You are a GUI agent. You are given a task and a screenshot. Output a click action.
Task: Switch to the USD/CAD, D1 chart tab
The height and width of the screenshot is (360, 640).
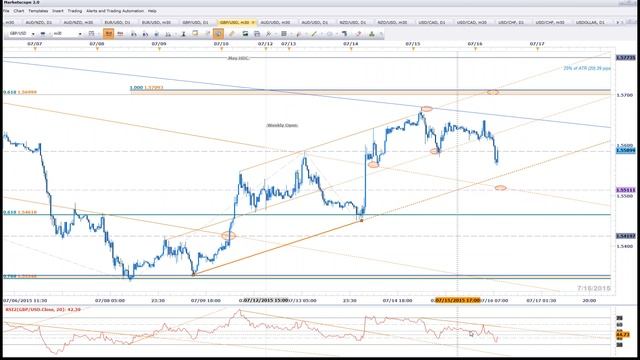(431, 22)
